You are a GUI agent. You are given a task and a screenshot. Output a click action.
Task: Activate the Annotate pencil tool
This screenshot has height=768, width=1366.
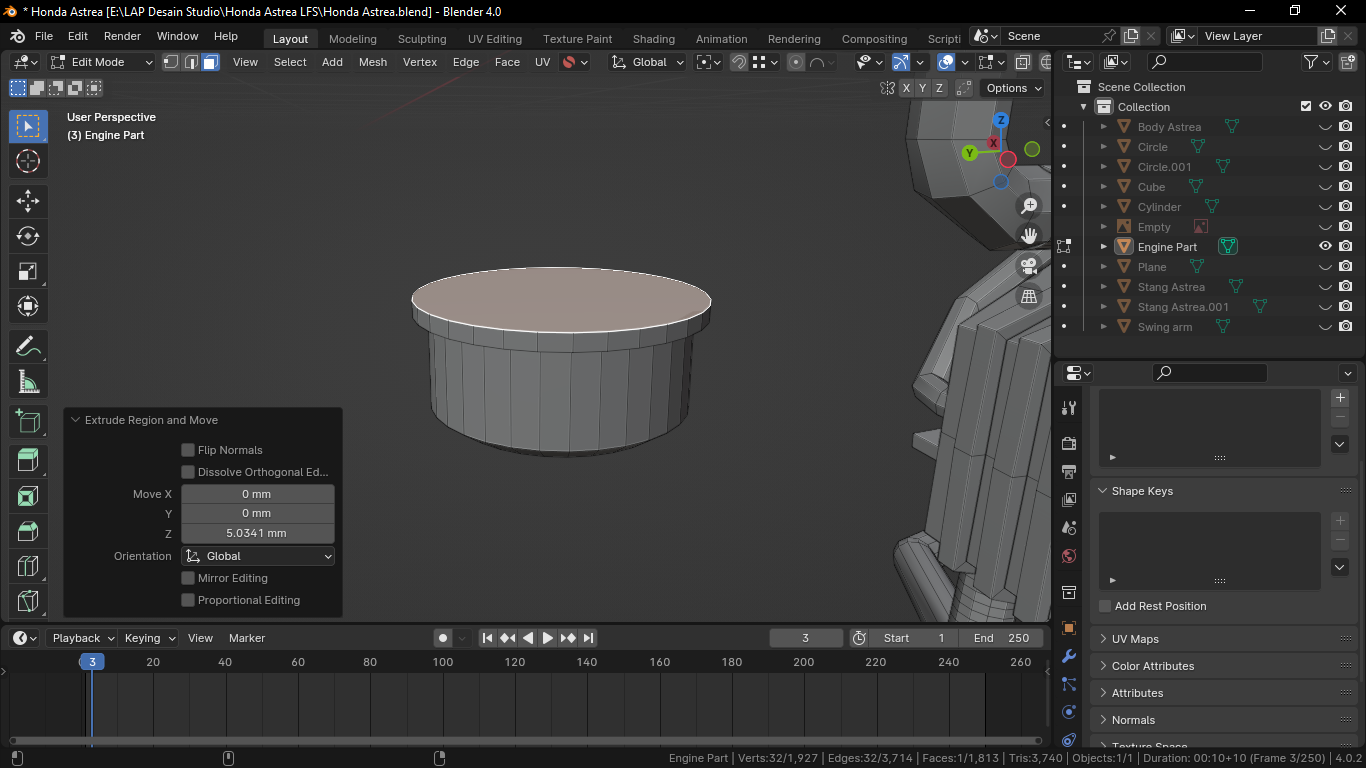28,347
